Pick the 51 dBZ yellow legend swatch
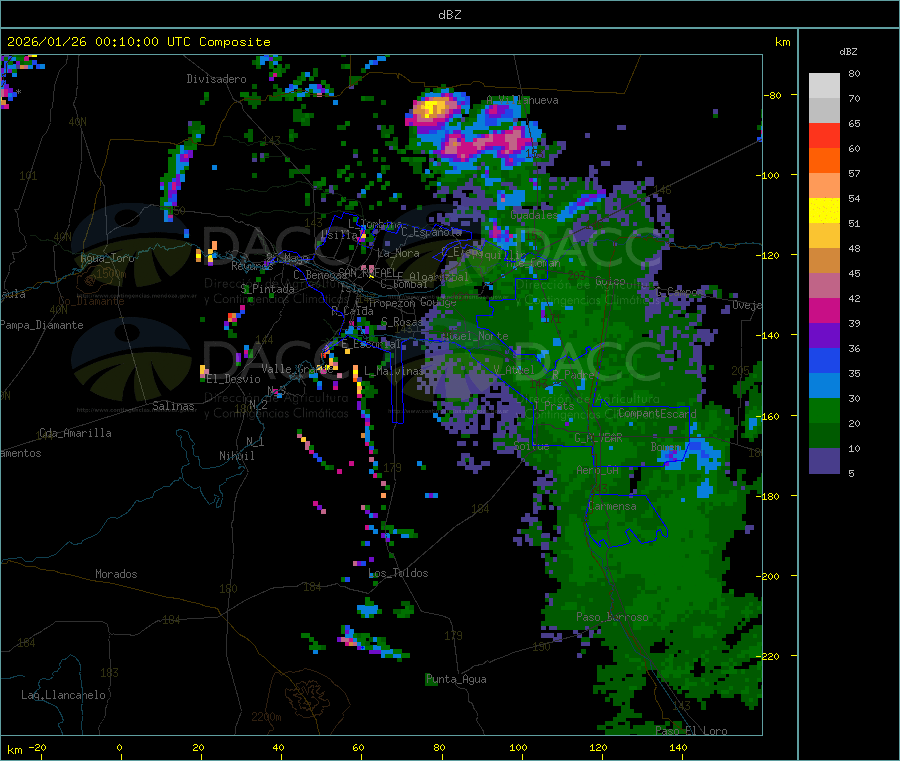The width and height of the screenshot is (900, 761). coord(824,211)
